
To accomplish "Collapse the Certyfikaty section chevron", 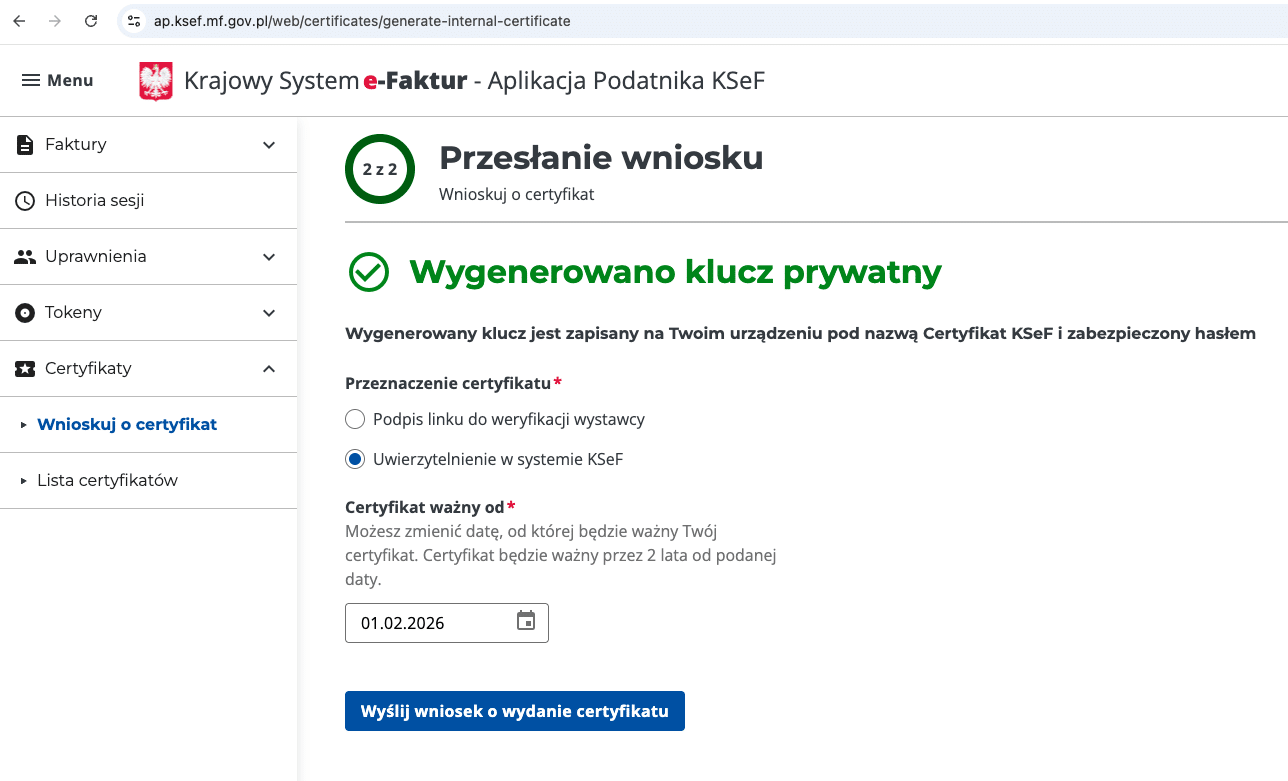I will [269, 369].
